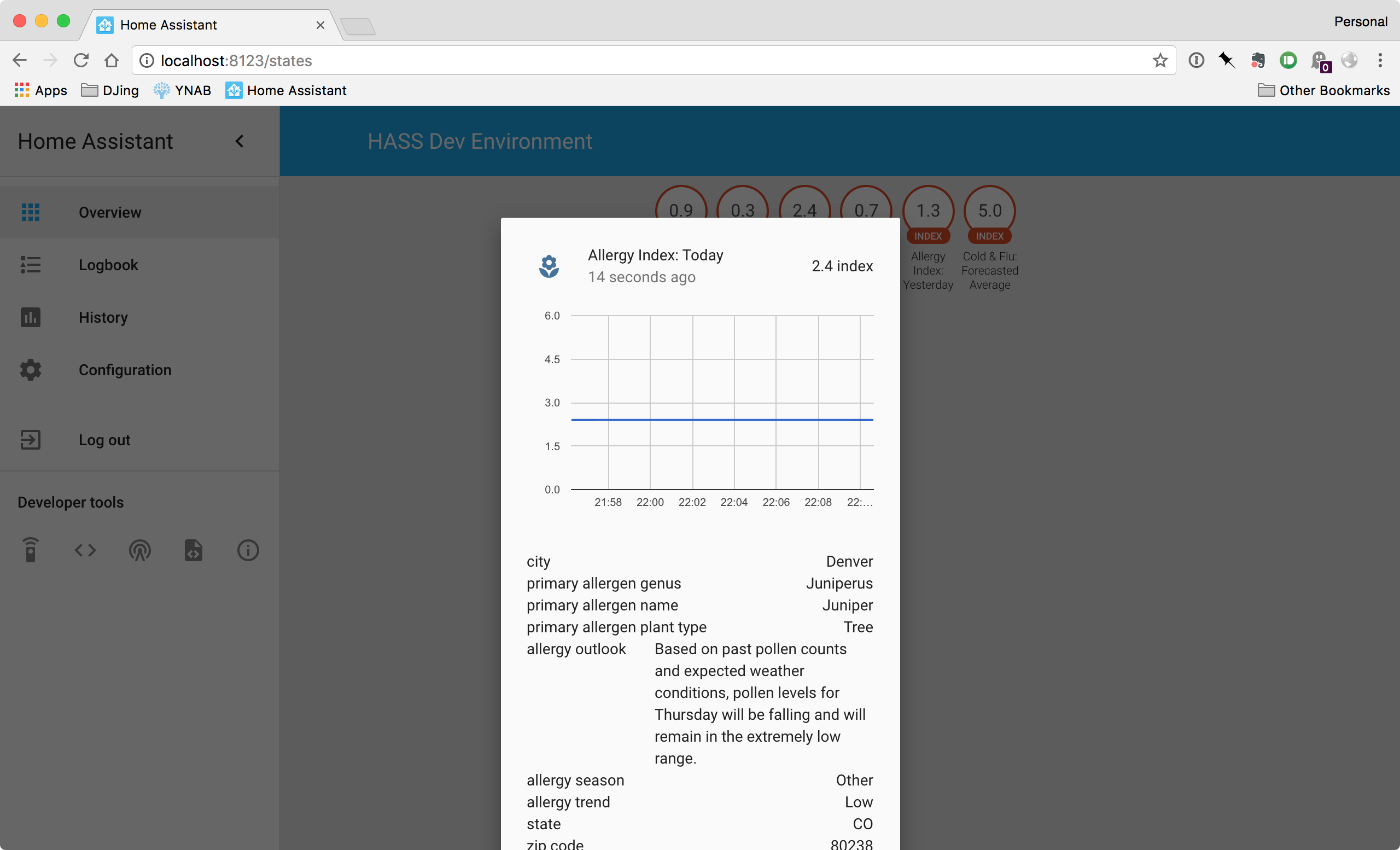Open the Apps bookmark shortcut
Viewport: 1400px width, 850px height.
[41, 90]
